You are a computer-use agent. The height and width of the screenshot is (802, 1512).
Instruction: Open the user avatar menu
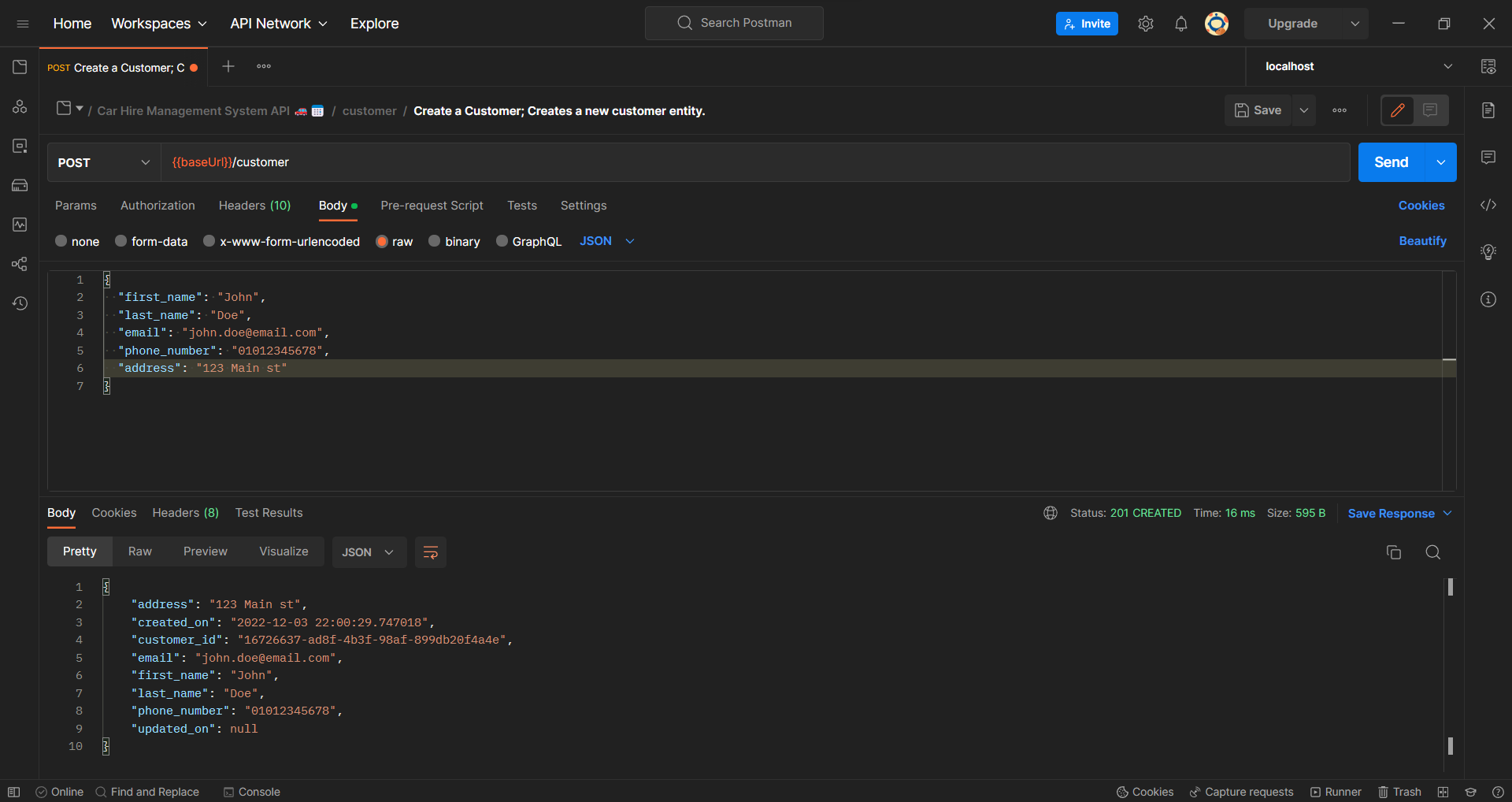[x=1217, y=24]
